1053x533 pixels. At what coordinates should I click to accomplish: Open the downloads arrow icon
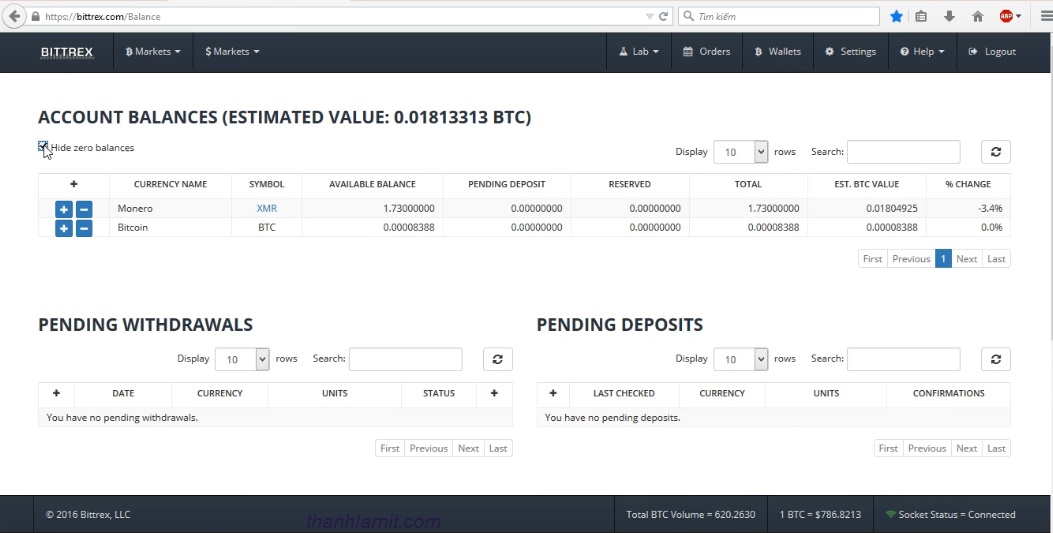pyautogui.click(x=949, y=16)
